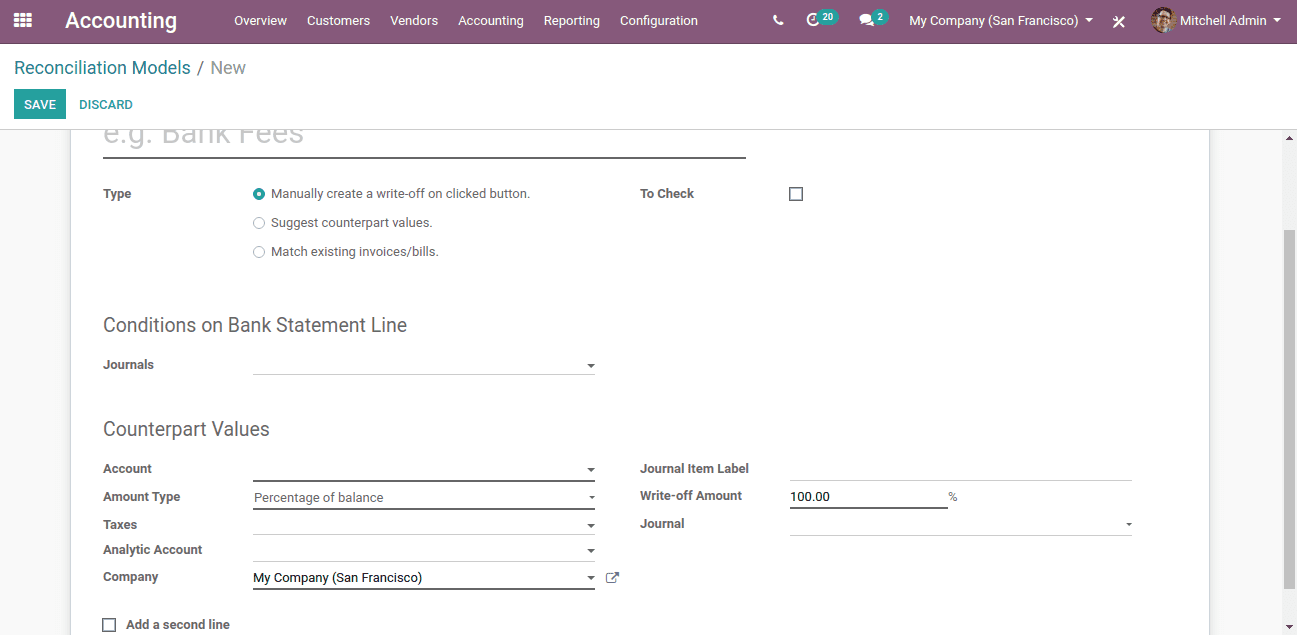Image resolution: width=1297 pixels, height=635 pixels.
Task: Open the Reporting menu
Action: click(572, 20)
